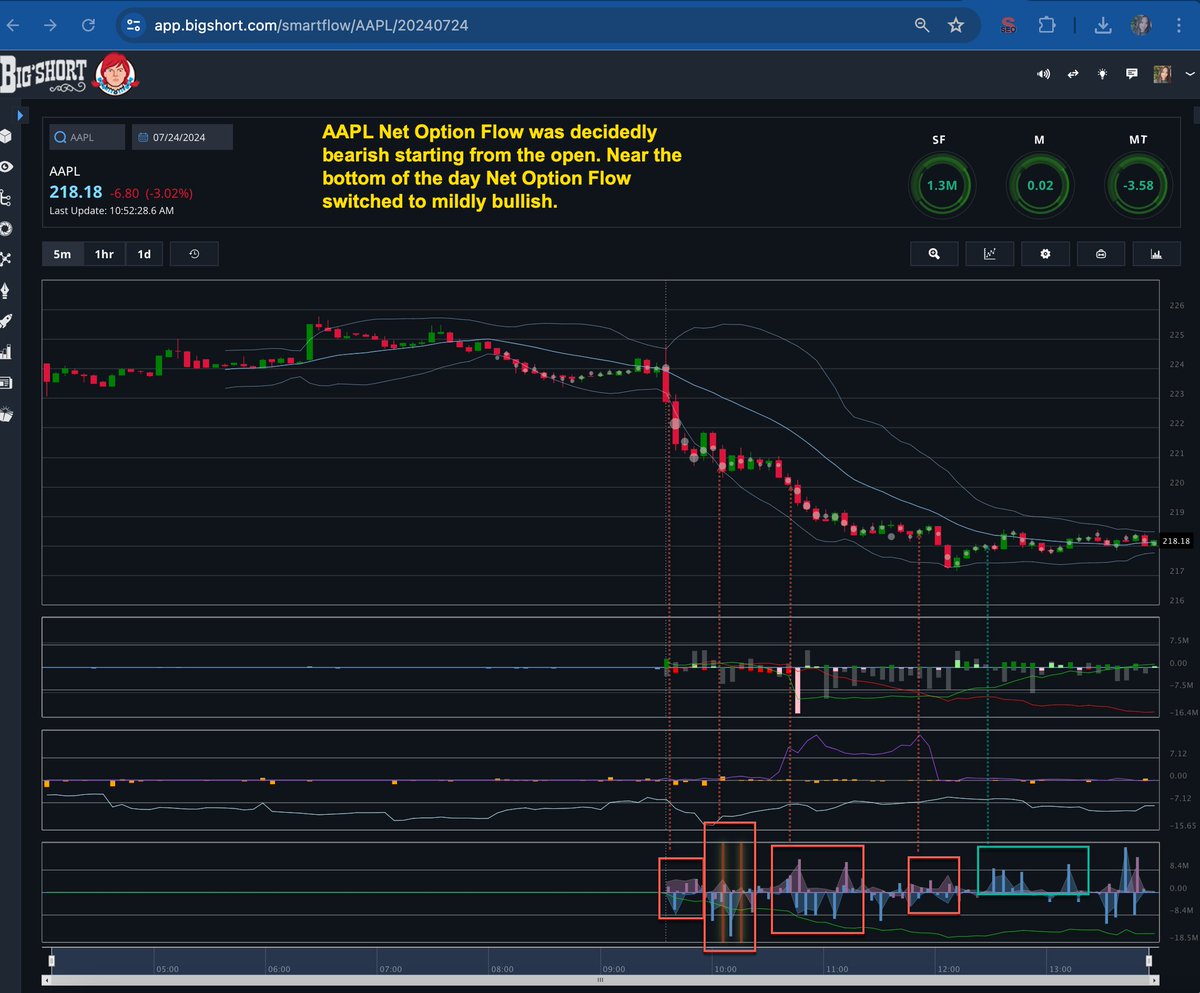Open the browser extensions puzzle menu
Screen dimensions: 1200x993
[x=1048, y=25]
